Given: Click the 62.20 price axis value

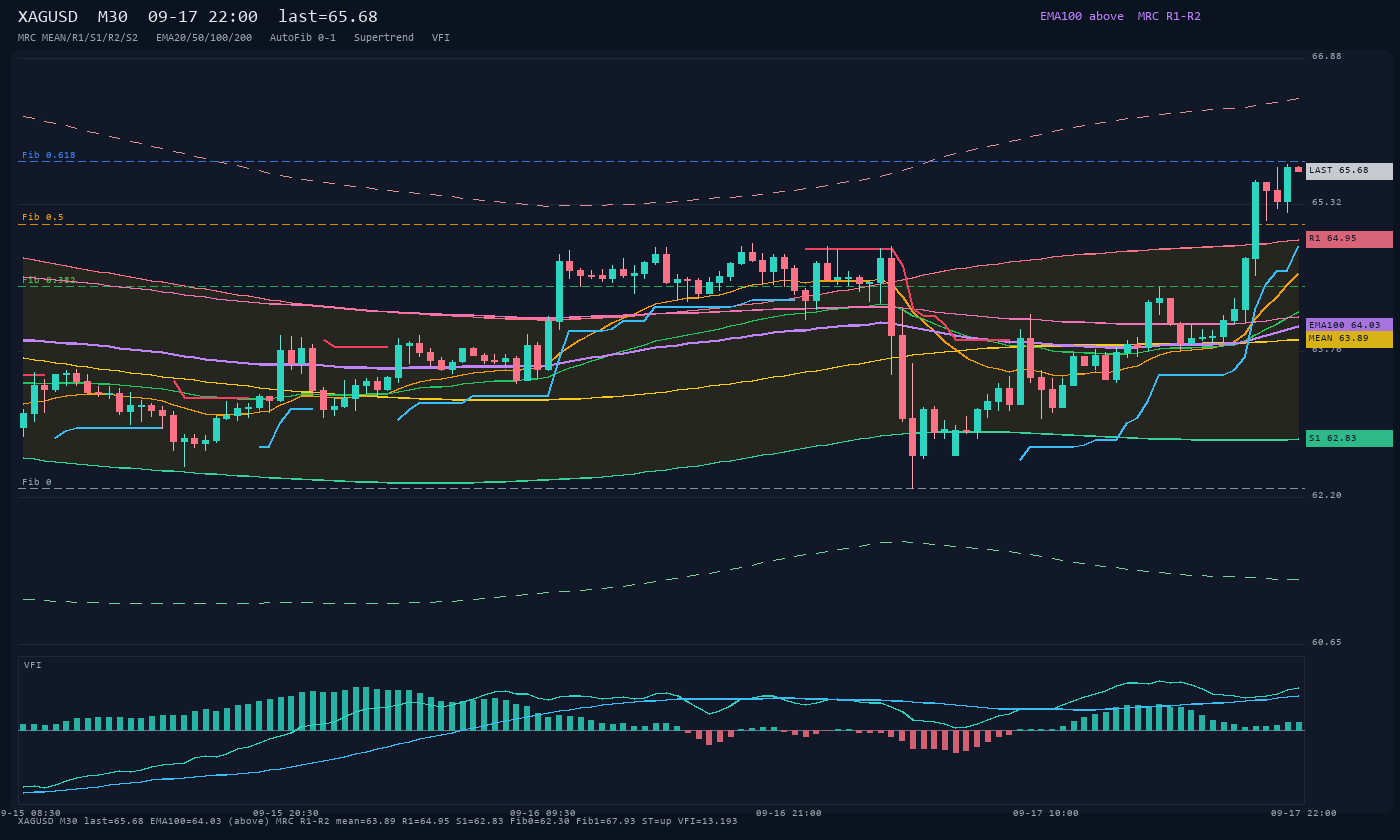Looking at the screenshot, I should point(1327,495).
